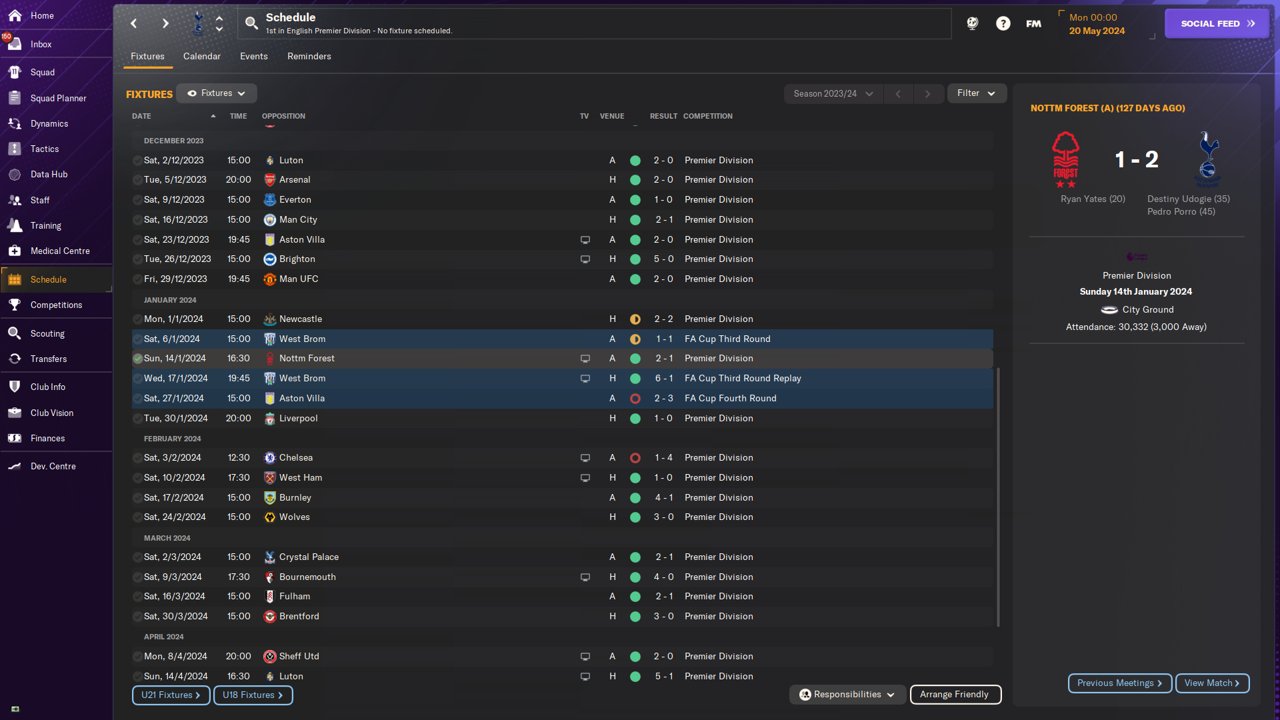Open the Fixtures view dropdown
1280x720 pixels.
point(216,93)
